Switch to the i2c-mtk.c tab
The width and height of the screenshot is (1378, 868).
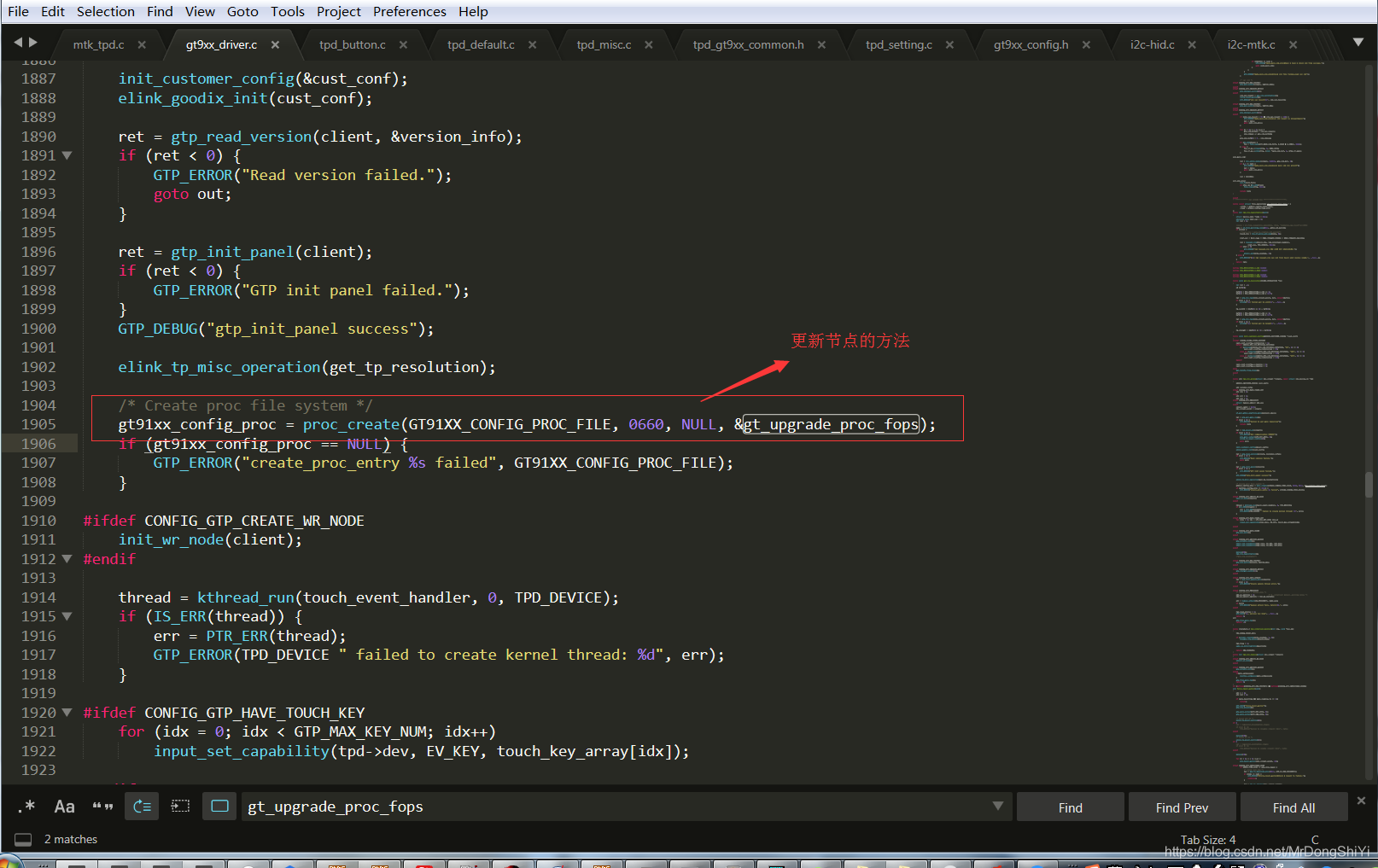click(1252, 44)
